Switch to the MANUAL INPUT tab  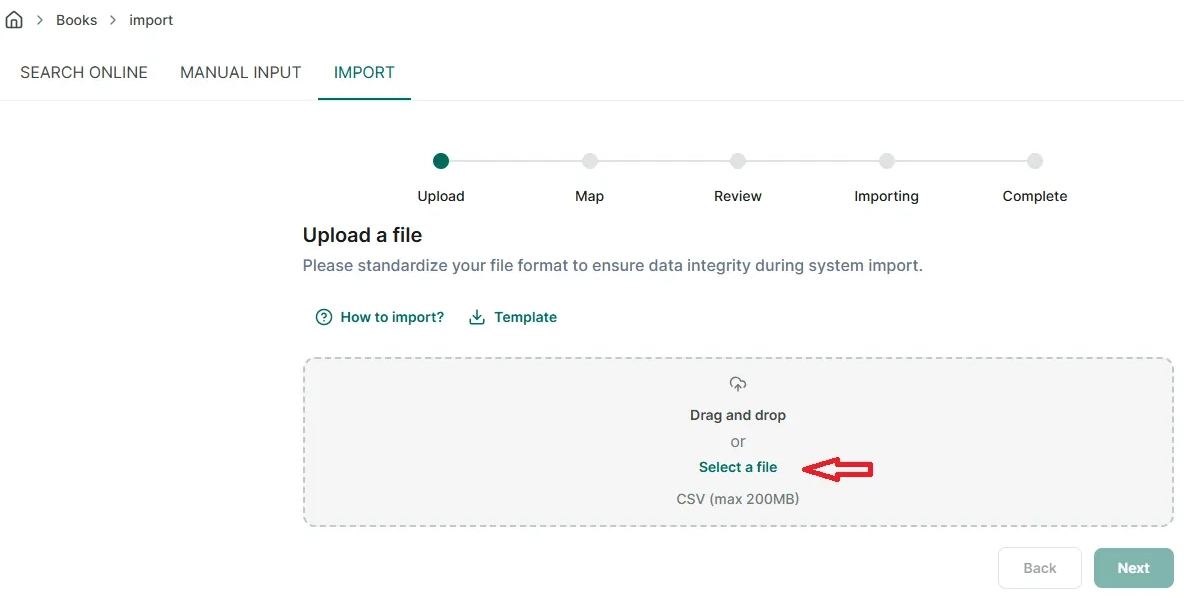click(241, 72)
